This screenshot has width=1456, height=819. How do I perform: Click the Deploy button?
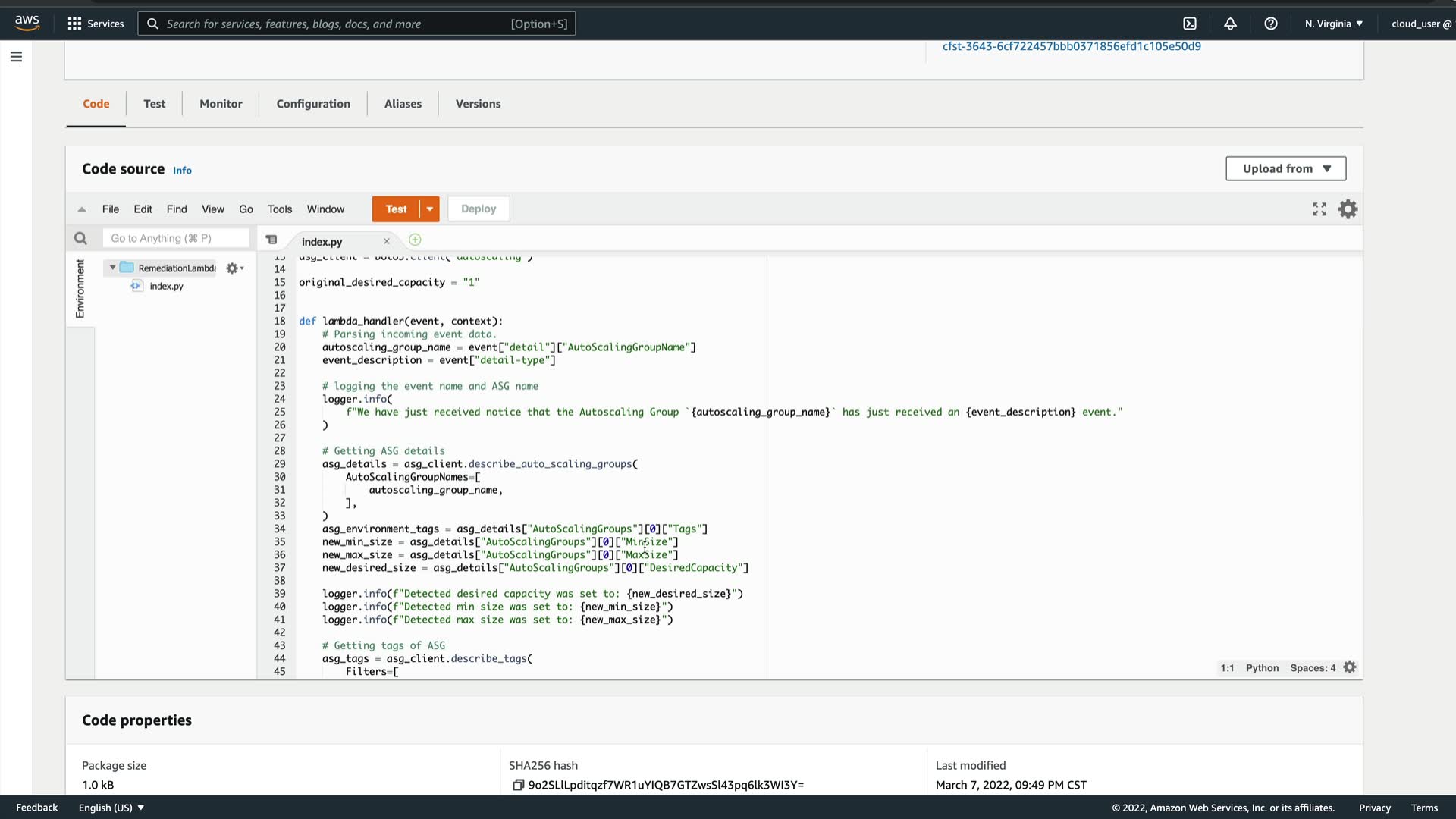(478, 209)
